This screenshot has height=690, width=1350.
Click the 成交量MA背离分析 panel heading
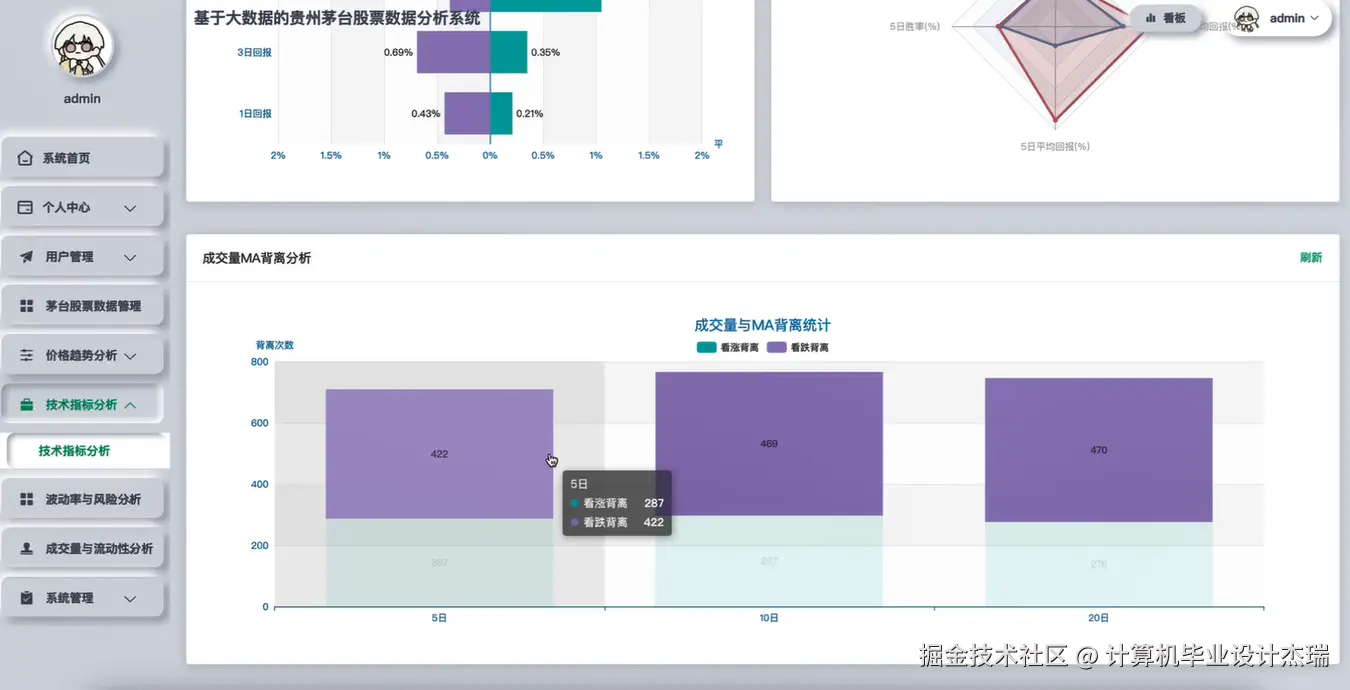tap(256, 258)
